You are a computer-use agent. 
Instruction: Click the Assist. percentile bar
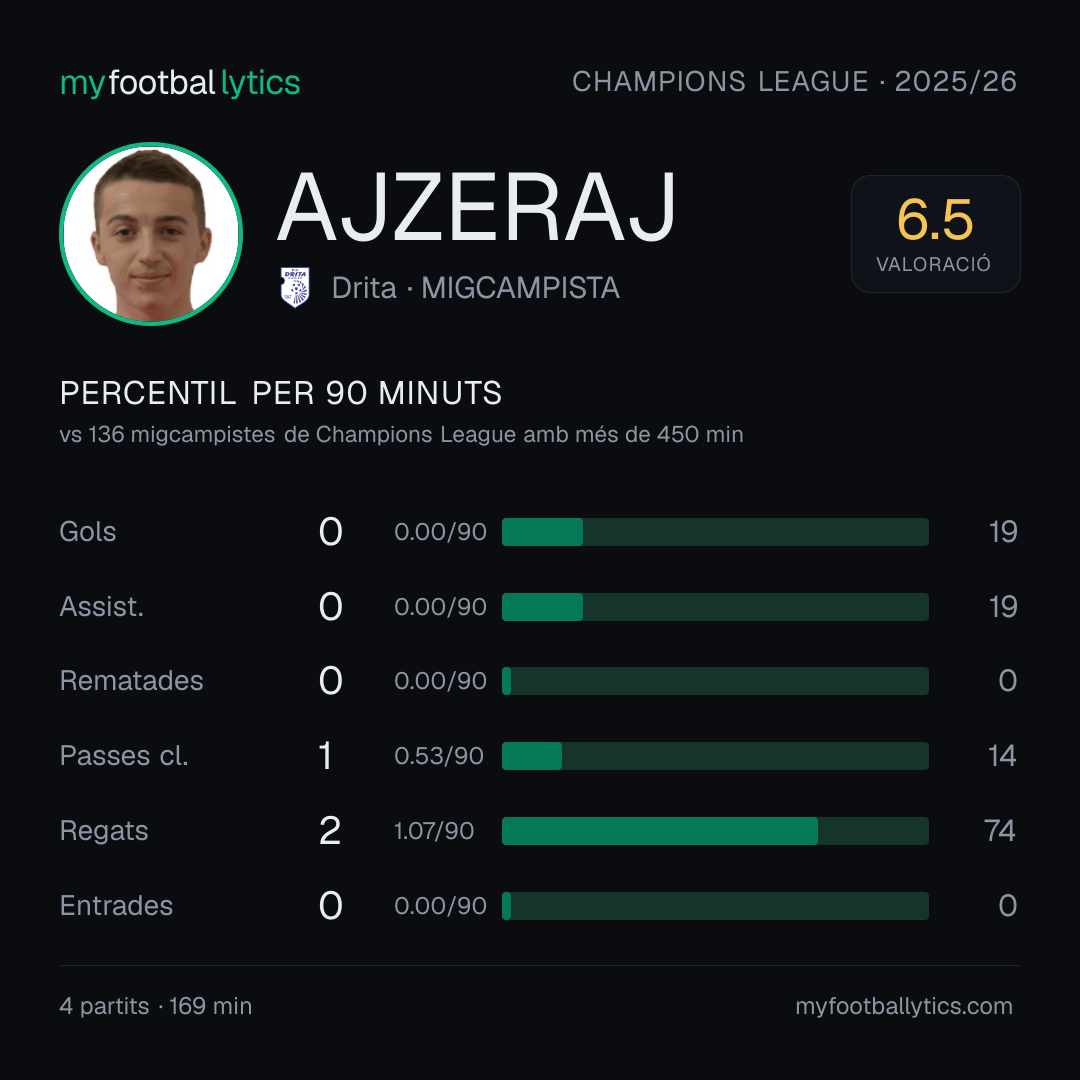pos(715,607)
